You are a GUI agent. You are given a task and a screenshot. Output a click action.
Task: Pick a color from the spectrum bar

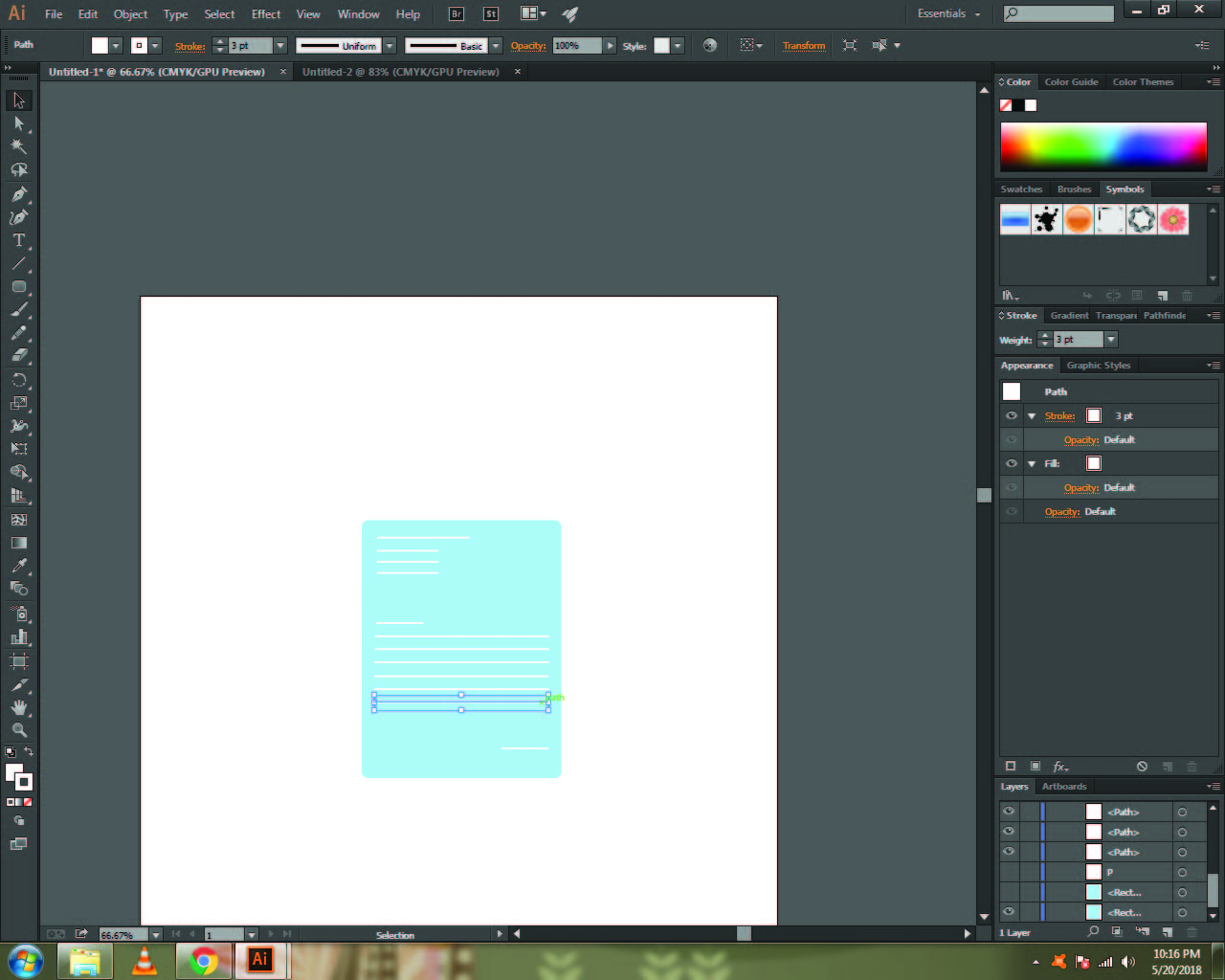1103,147
